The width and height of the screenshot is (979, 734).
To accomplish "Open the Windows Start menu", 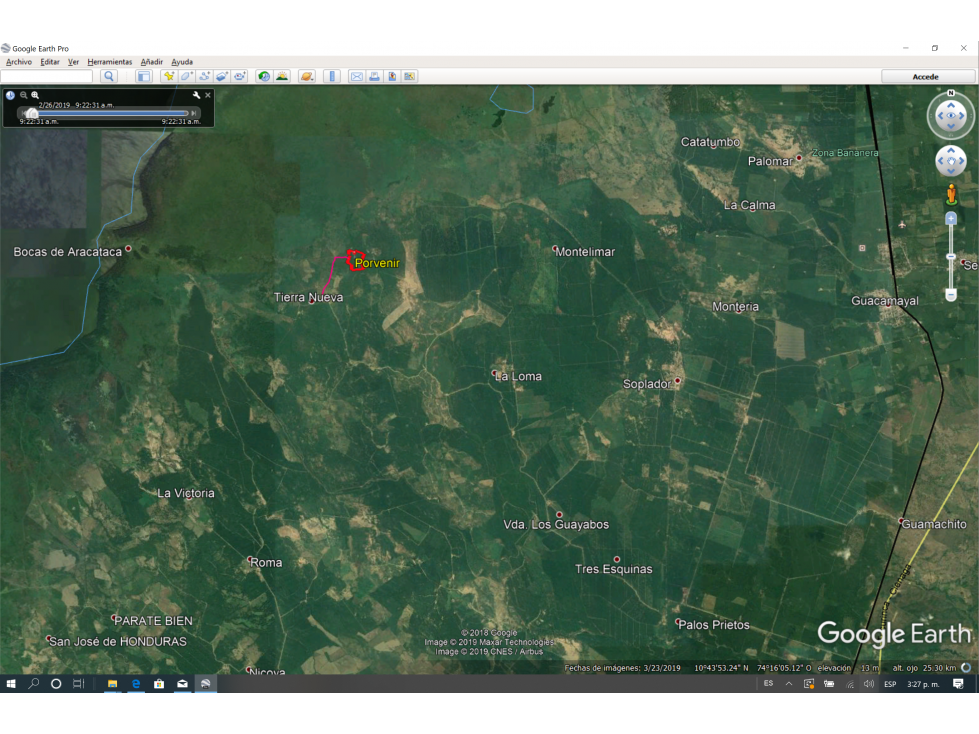I will coord(11,683).
